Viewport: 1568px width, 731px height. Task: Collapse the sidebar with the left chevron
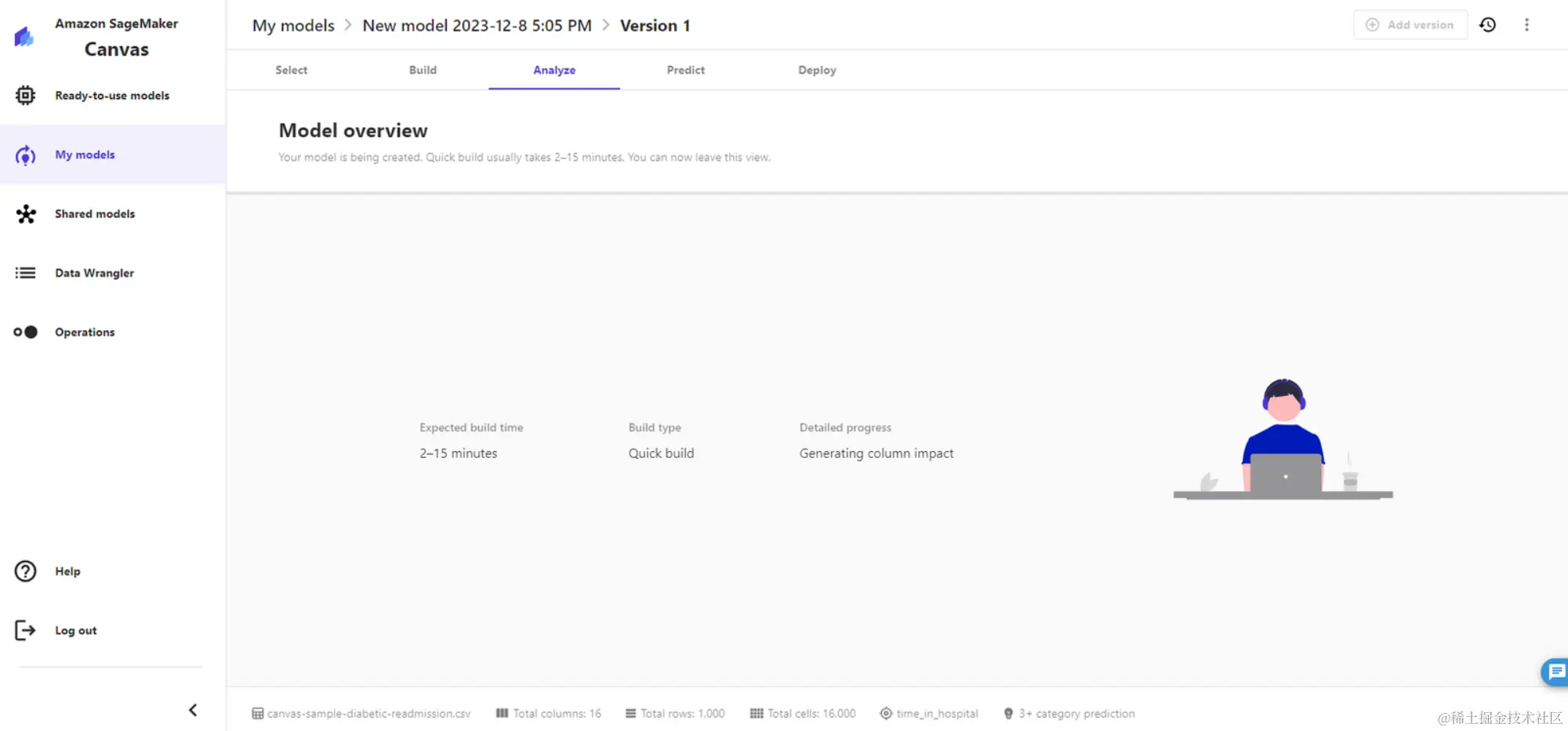193,710
